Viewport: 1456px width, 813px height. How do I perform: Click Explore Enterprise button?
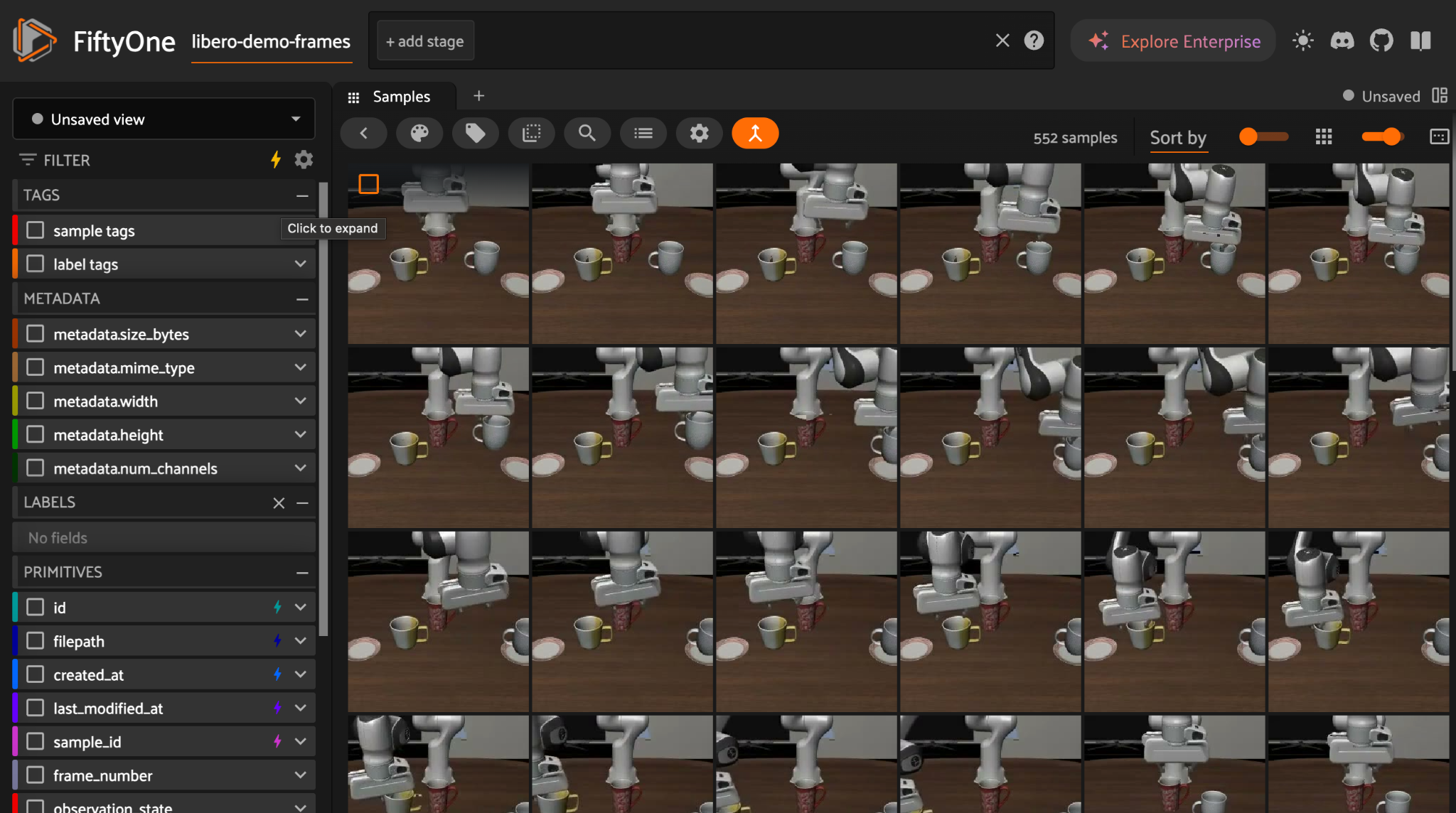[1174, 41]
